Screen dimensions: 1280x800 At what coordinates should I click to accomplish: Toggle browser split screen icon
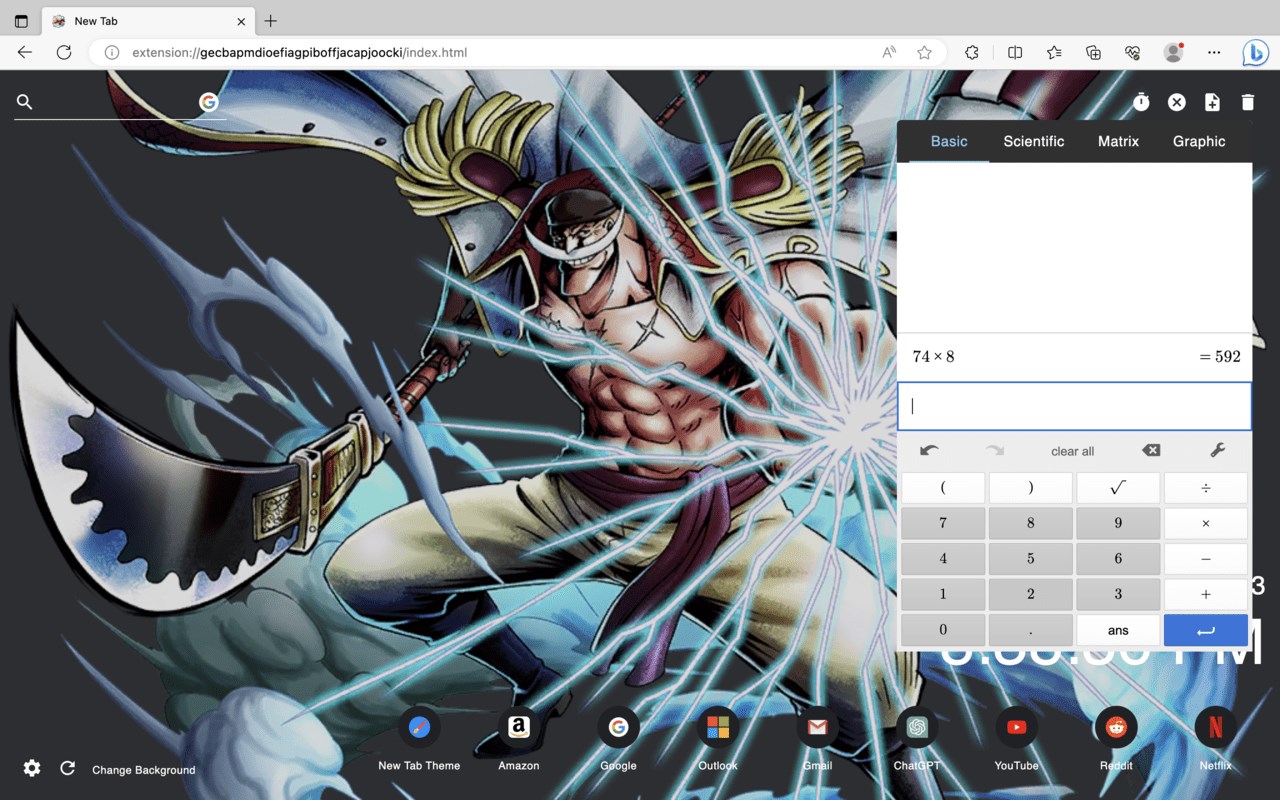[x=1015, y=52]
